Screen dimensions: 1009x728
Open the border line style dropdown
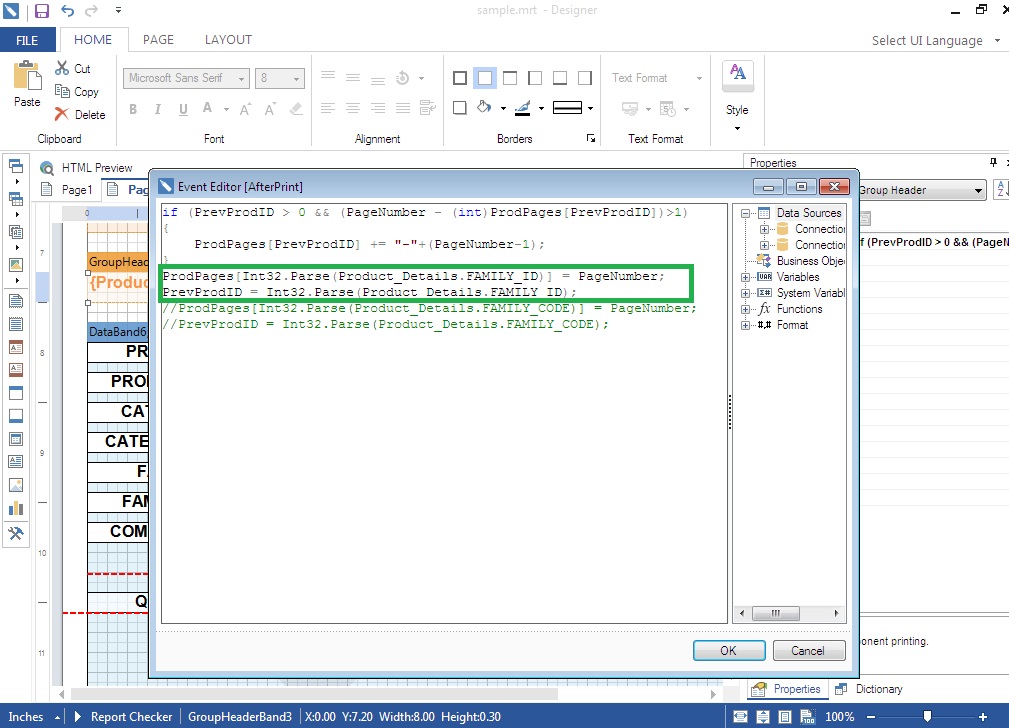pyautogui.click(x=590, y=108)
